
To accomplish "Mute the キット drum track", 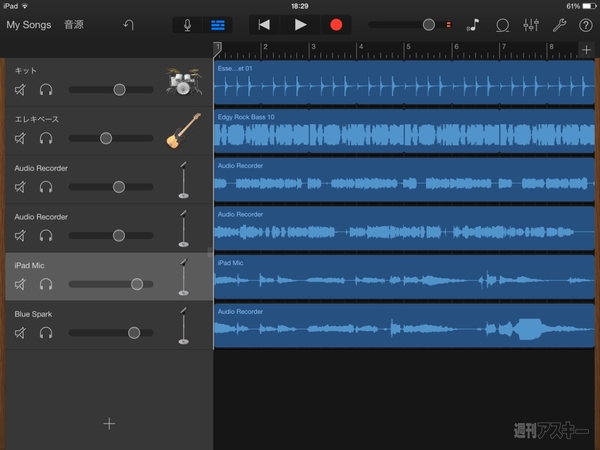I will (21, 90).
